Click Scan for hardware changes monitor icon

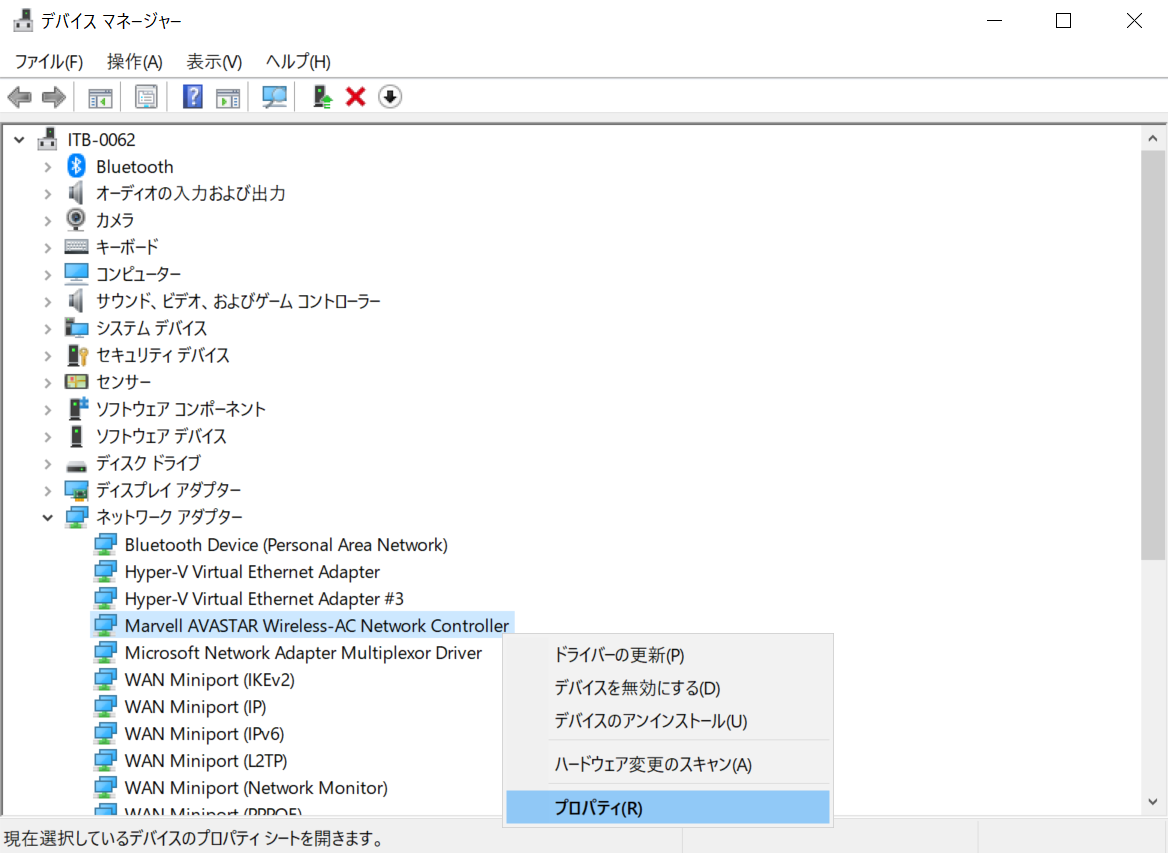274,97
